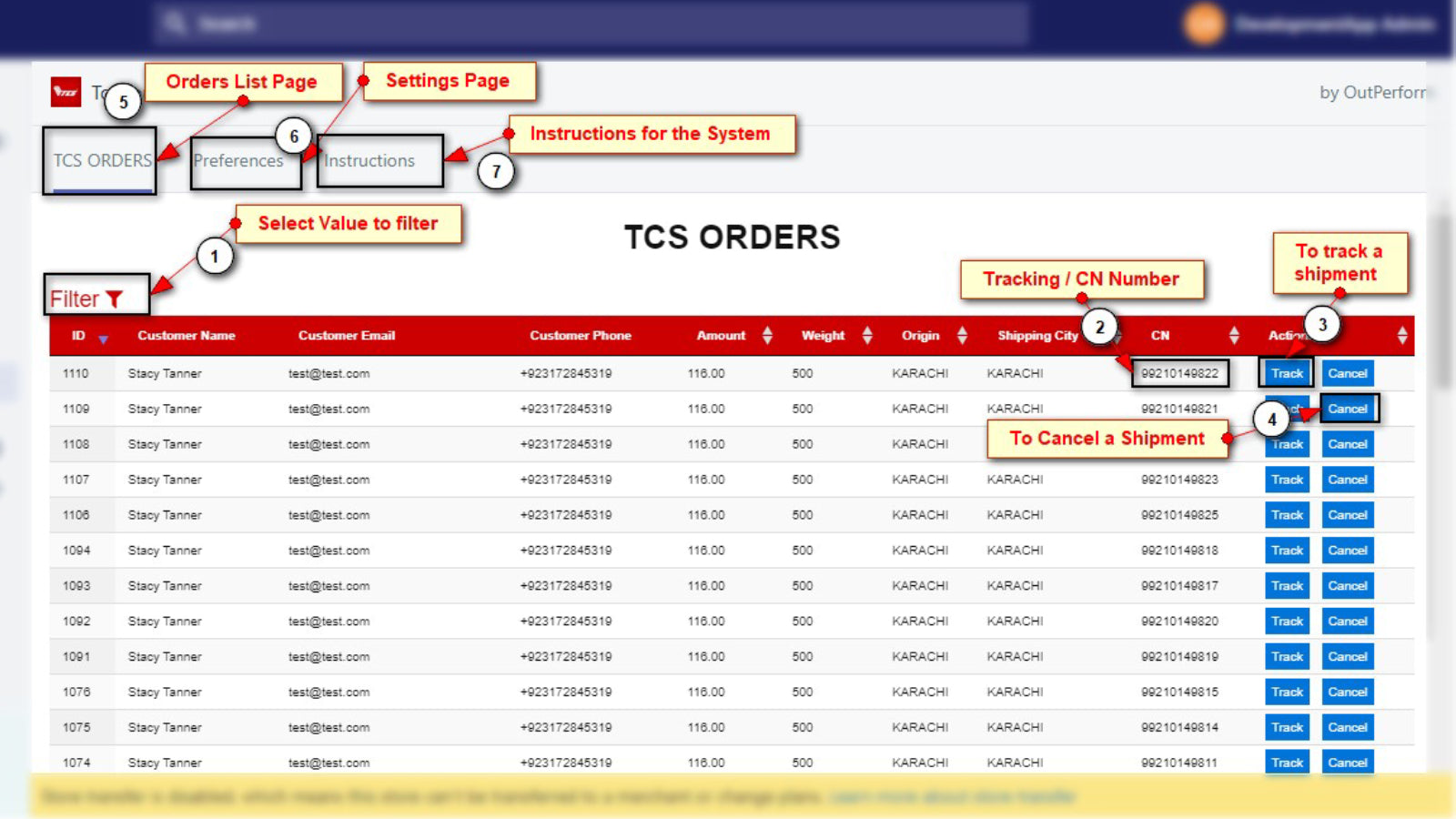This screenshot has width=1456, height=819.
Task: Sort the Action column arrows
Action: coord(1402,335)
